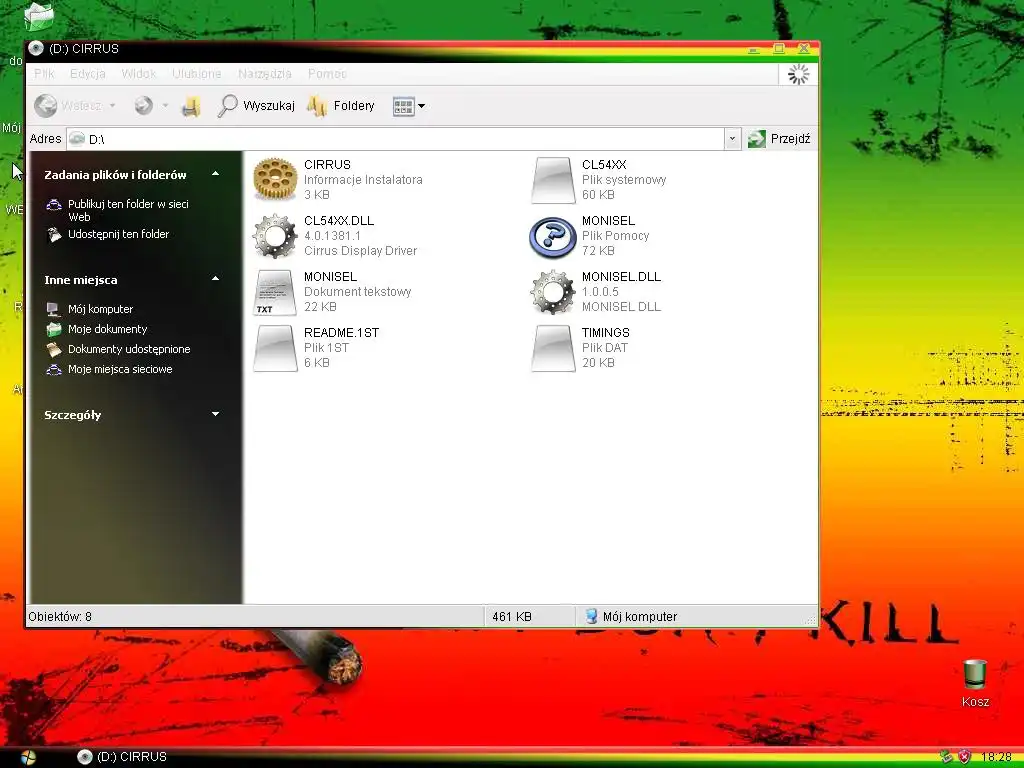This screenshot has height=768, width=1024.
Task: Click the security shield tray icon
Action: 965,757
